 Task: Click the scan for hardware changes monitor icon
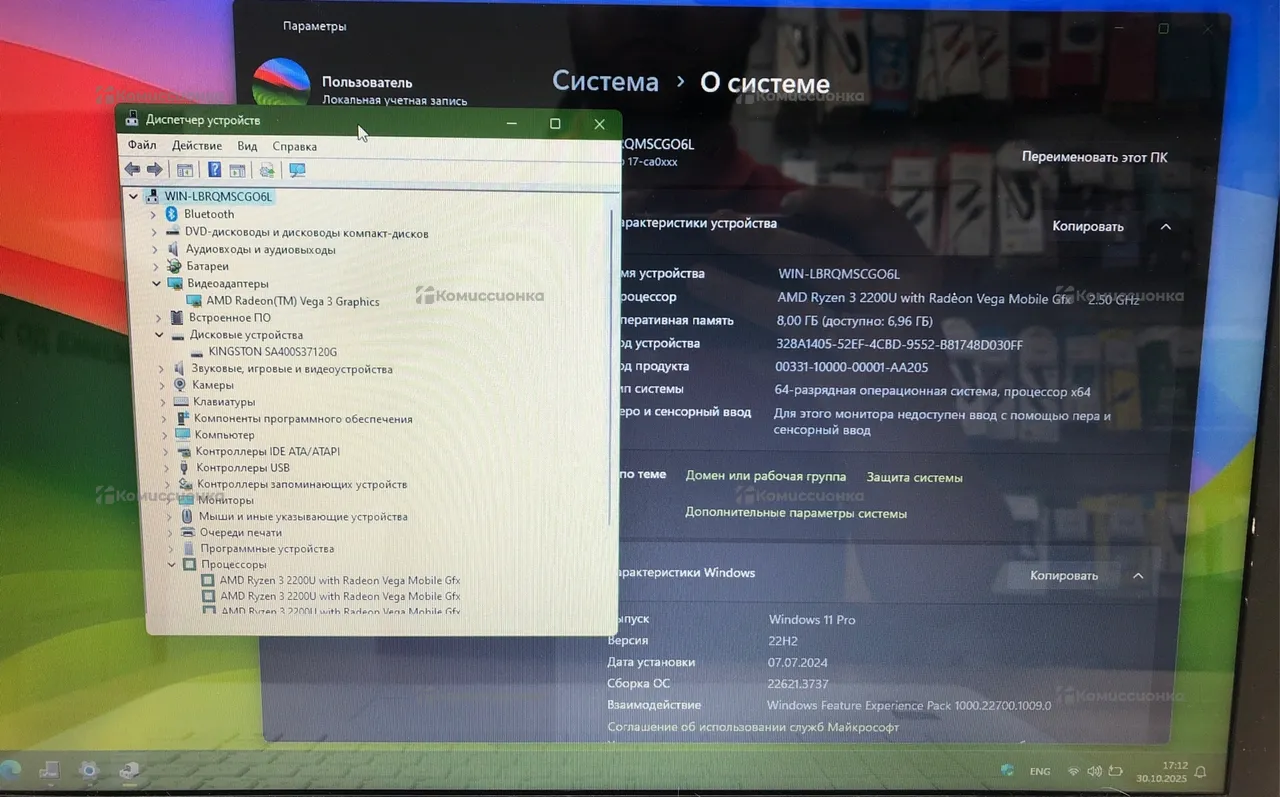pos(297,170)
